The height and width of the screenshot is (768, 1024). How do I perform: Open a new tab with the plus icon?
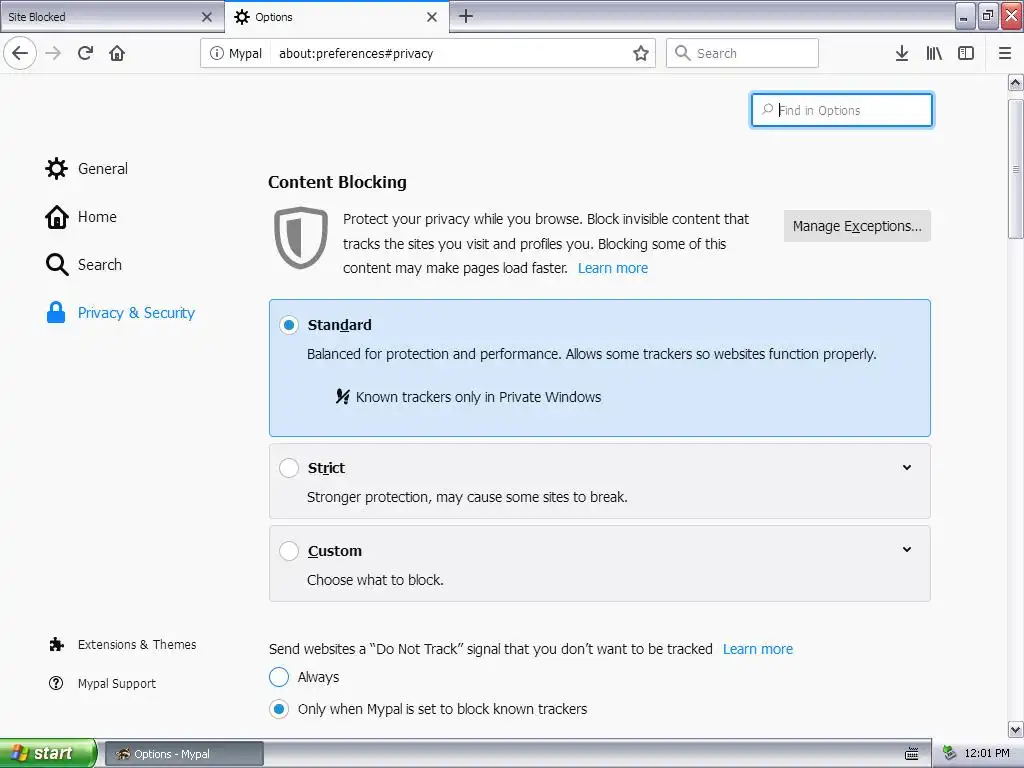click(x=466, y=16)
